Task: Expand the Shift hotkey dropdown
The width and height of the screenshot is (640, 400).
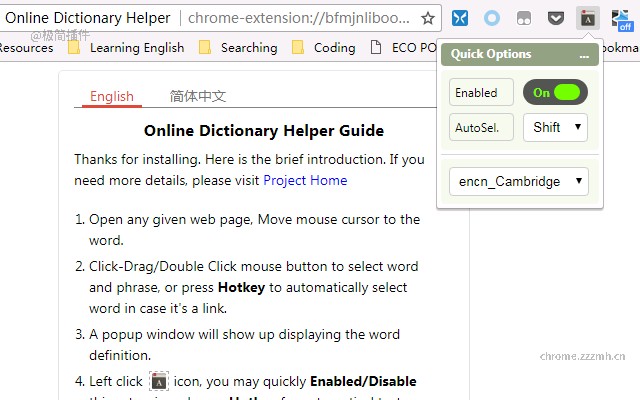Action: point(556,127)
